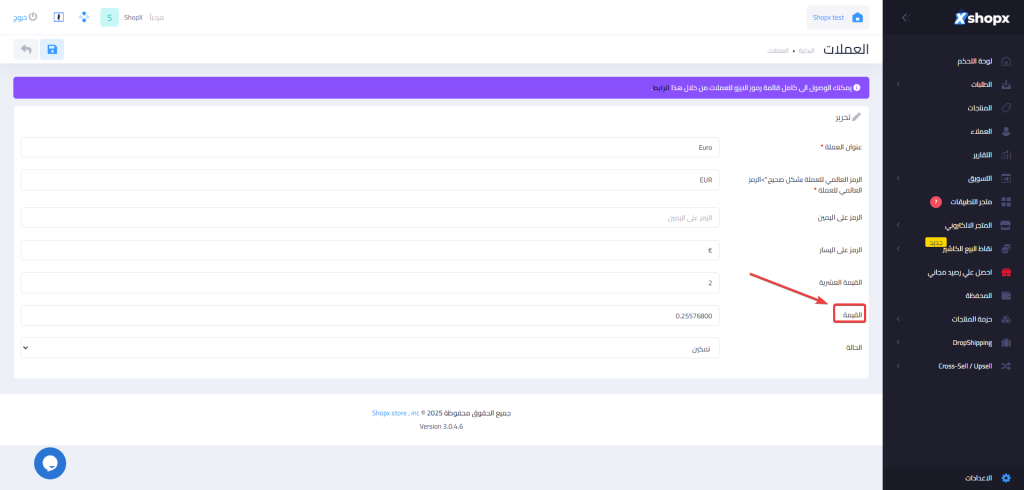Click the blue diamond apps icon in header
Screen dimensions: 1024x490
point(83,17)
